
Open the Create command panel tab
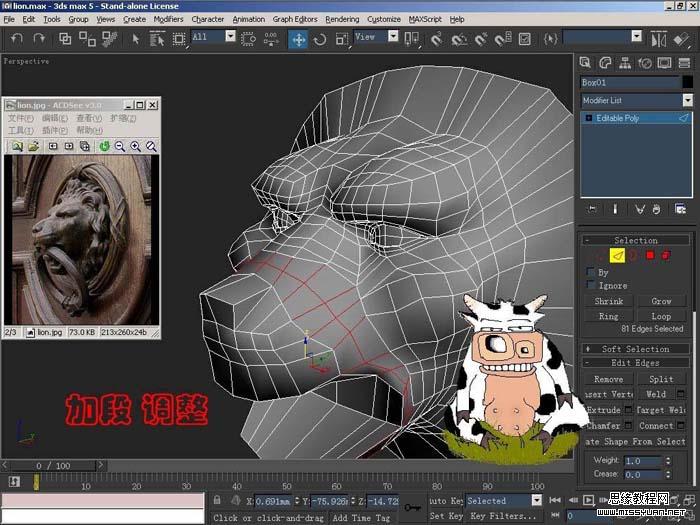tap(585, 63)
